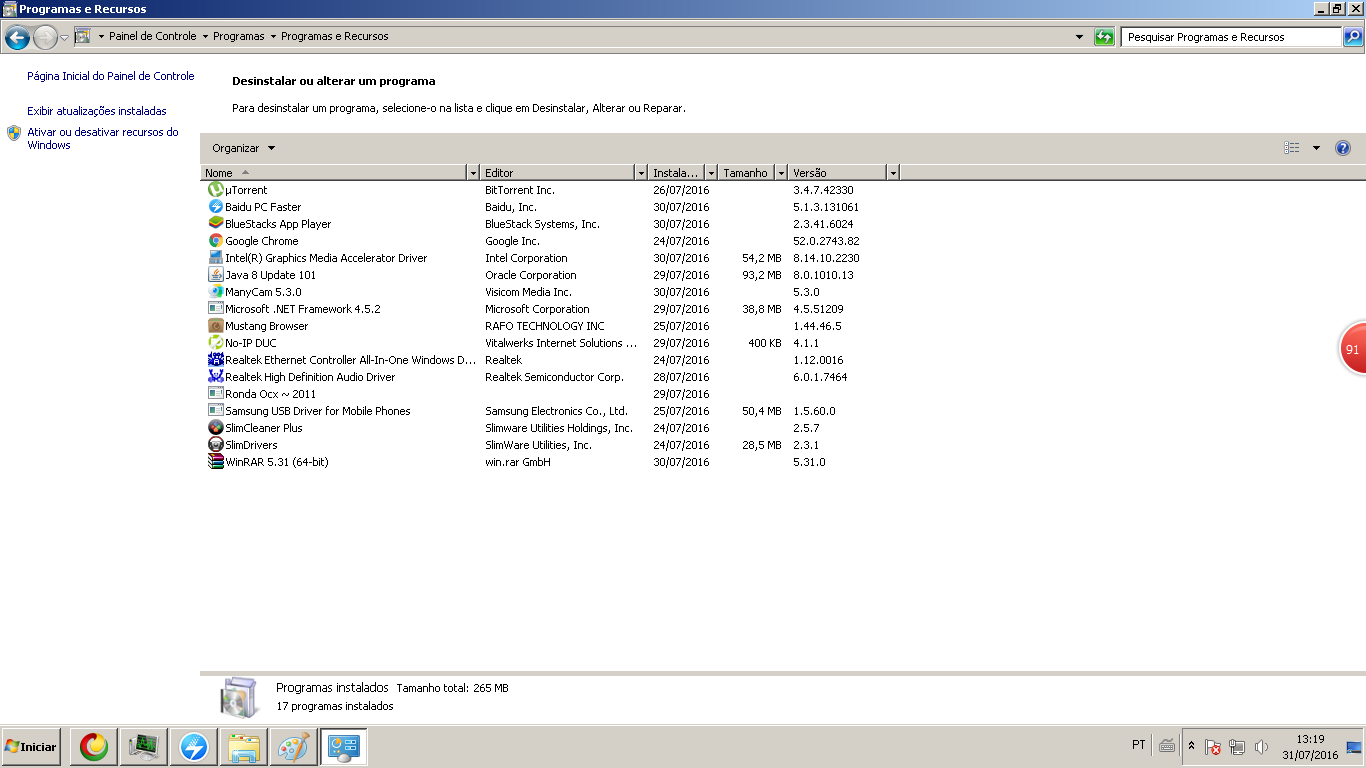Click Painel de Controle breadcrumb
Image resolution: width=1366 pixels, height=768 pixels.
click(x=153, y=36)
